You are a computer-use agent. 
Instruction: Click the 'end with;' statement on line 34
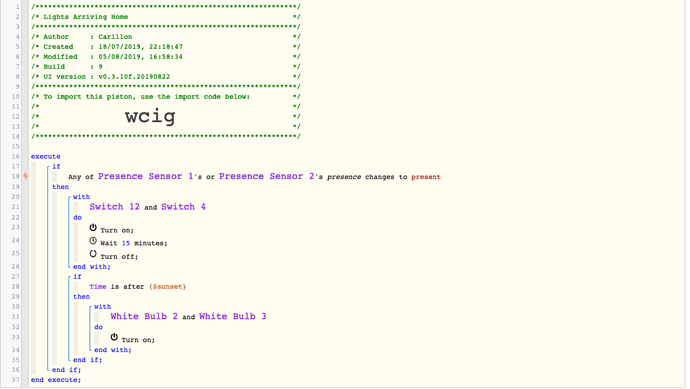coord(113,350)
